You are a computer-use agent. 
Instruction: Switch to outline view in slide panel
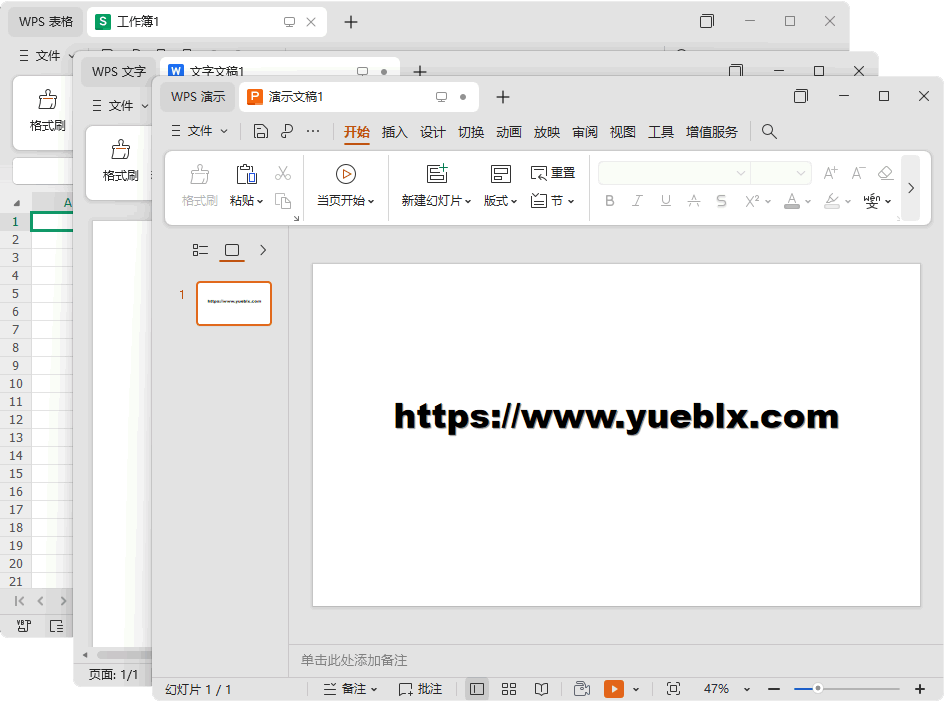click(200, 250)
